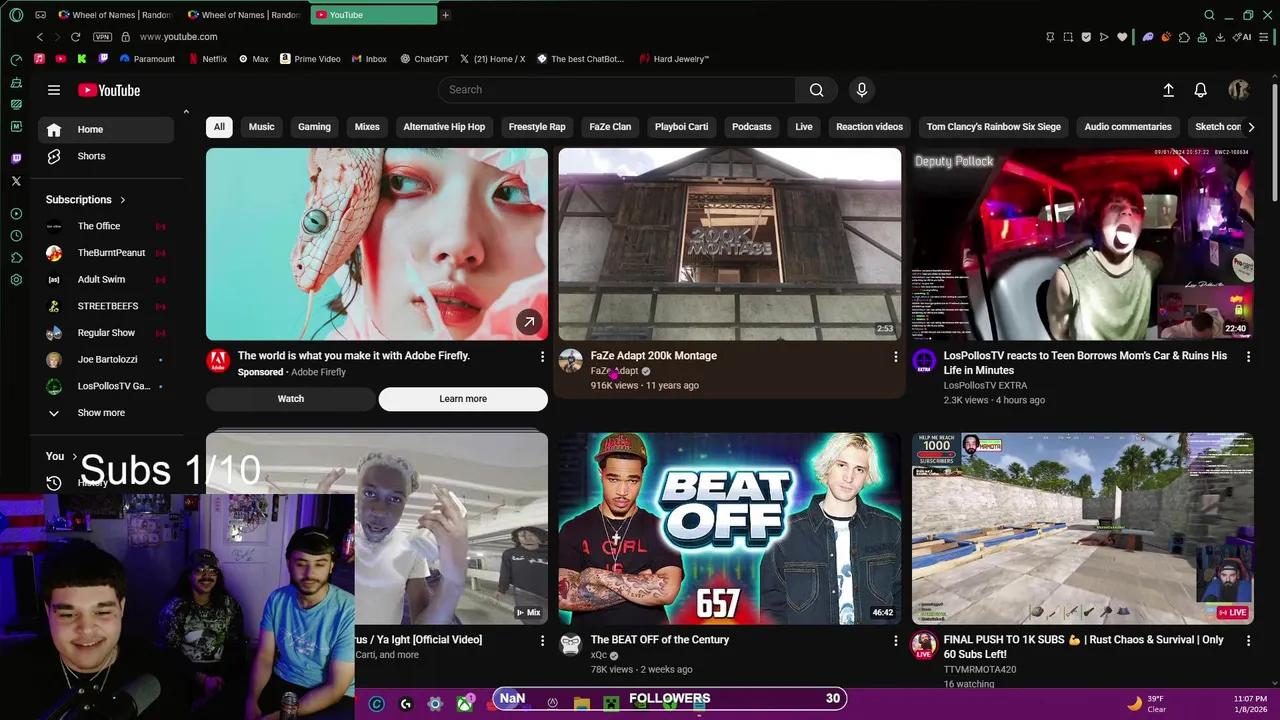Open options menu for The BEAT OFF of the Century
Screen dimensions: 1280x720
[895, 641]
